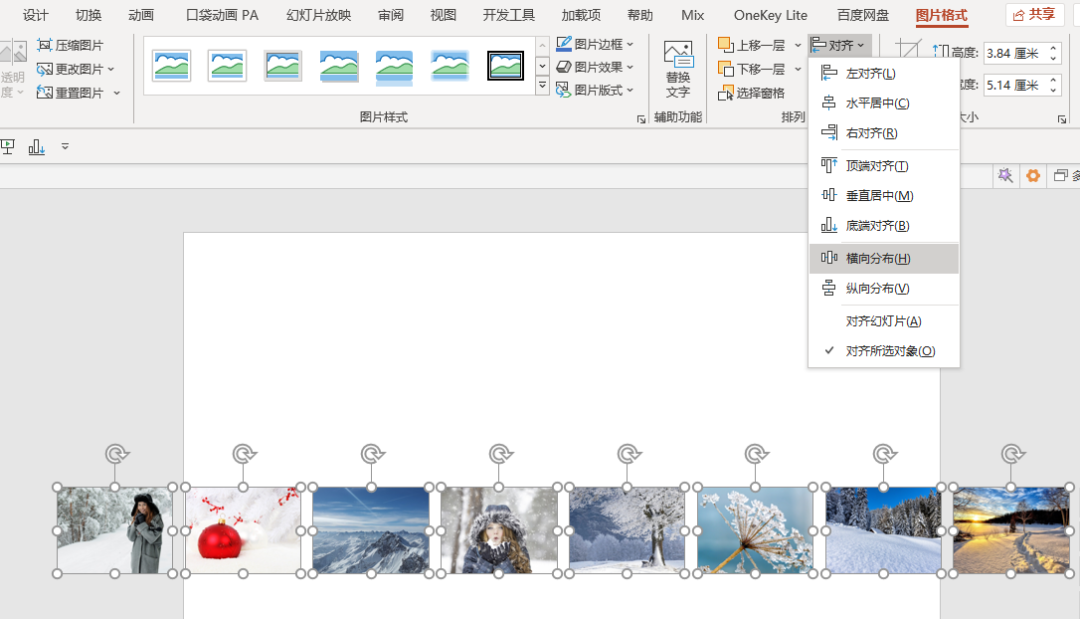The image size is (1080, 619).
Task: Click rotate handle above red ornament picture
Action: point(243,454)
